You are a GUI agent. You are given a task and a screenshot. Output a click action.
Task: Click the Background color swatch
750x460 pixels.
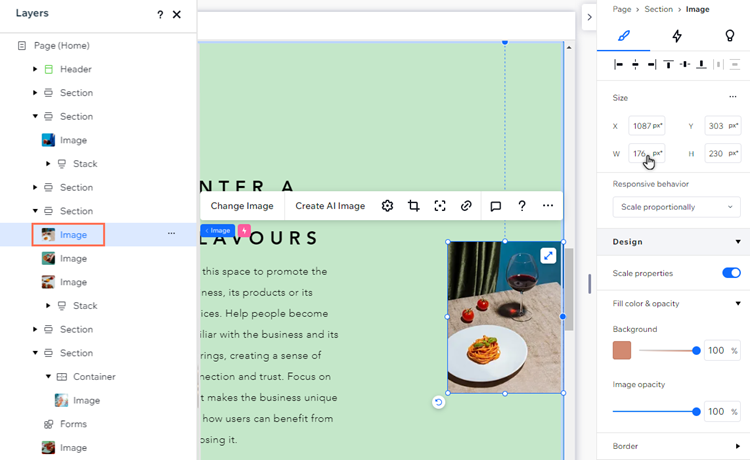pos(622,350)
